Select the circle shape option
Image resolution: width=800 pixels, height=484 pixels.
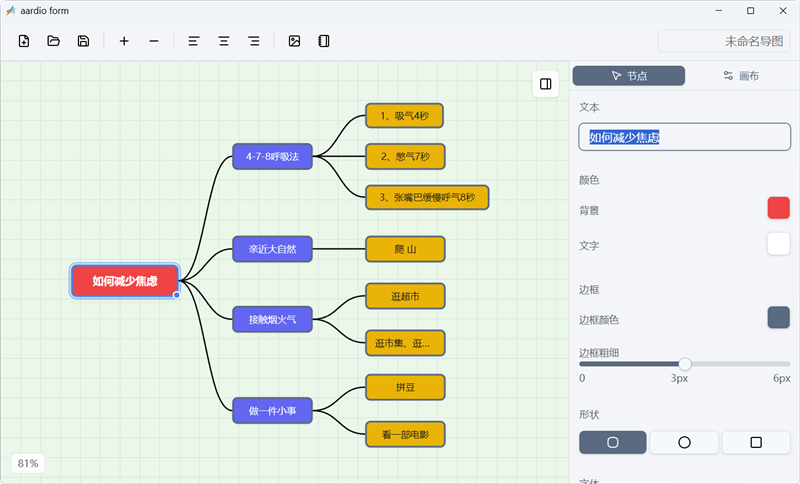click(x=684, y=442)
